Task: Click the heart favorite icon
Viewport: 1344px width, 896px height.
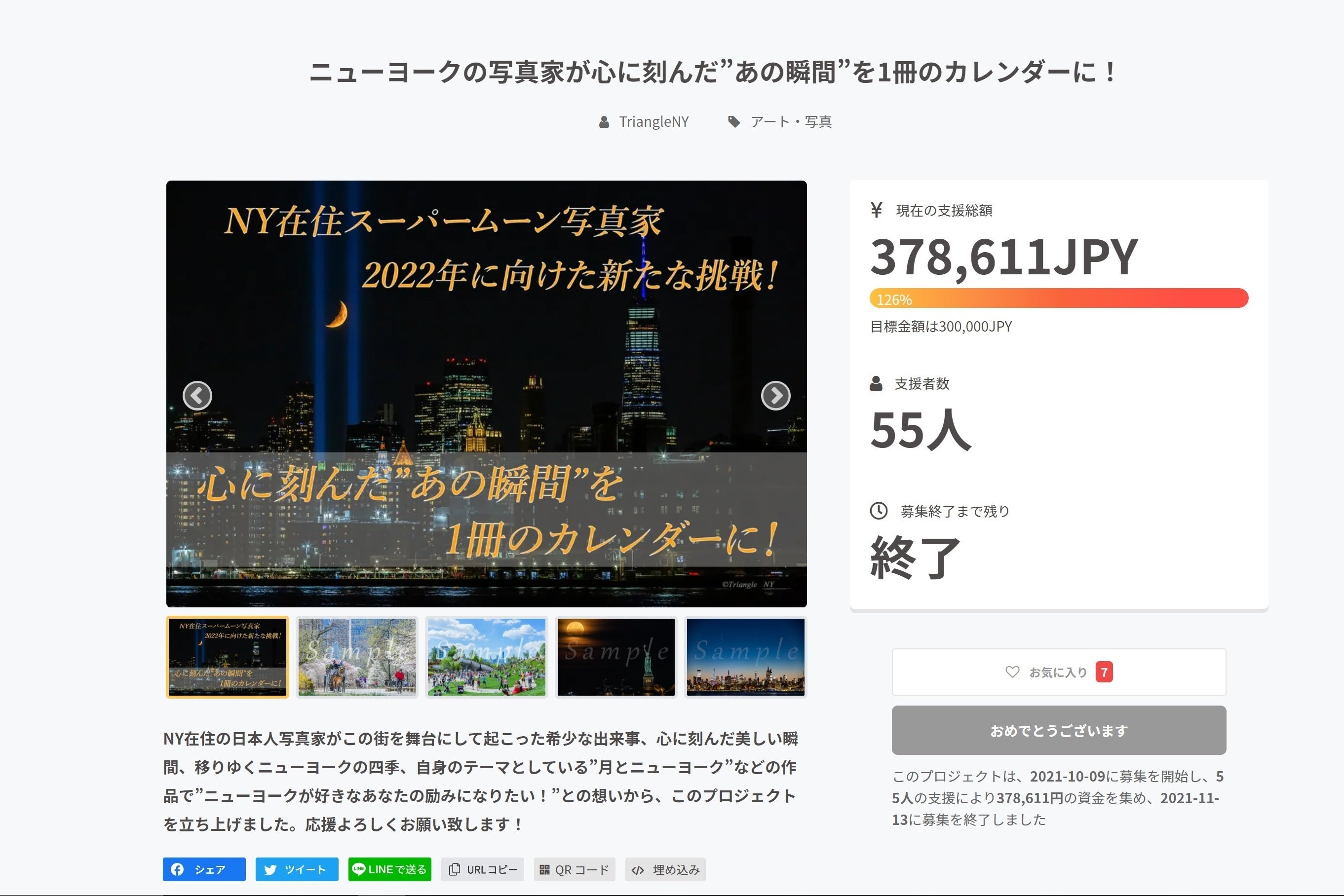Action: 1012,672
